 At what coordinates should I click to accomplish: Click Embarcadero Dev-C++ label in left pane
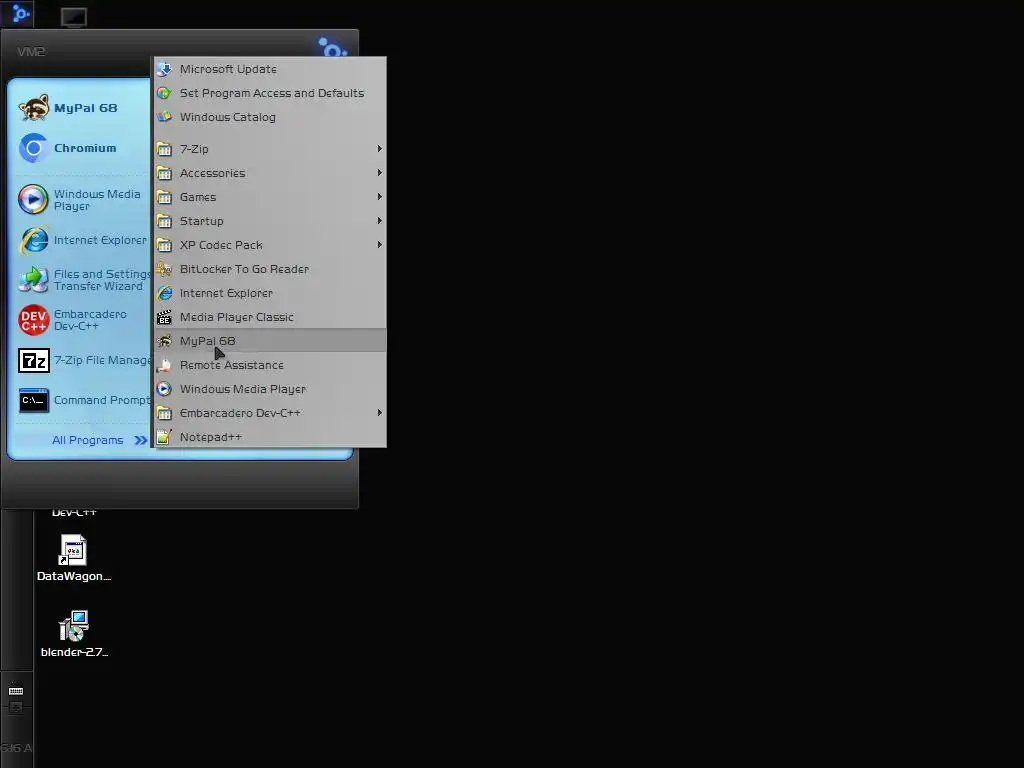pyautogui.click(x=90, y=320)
